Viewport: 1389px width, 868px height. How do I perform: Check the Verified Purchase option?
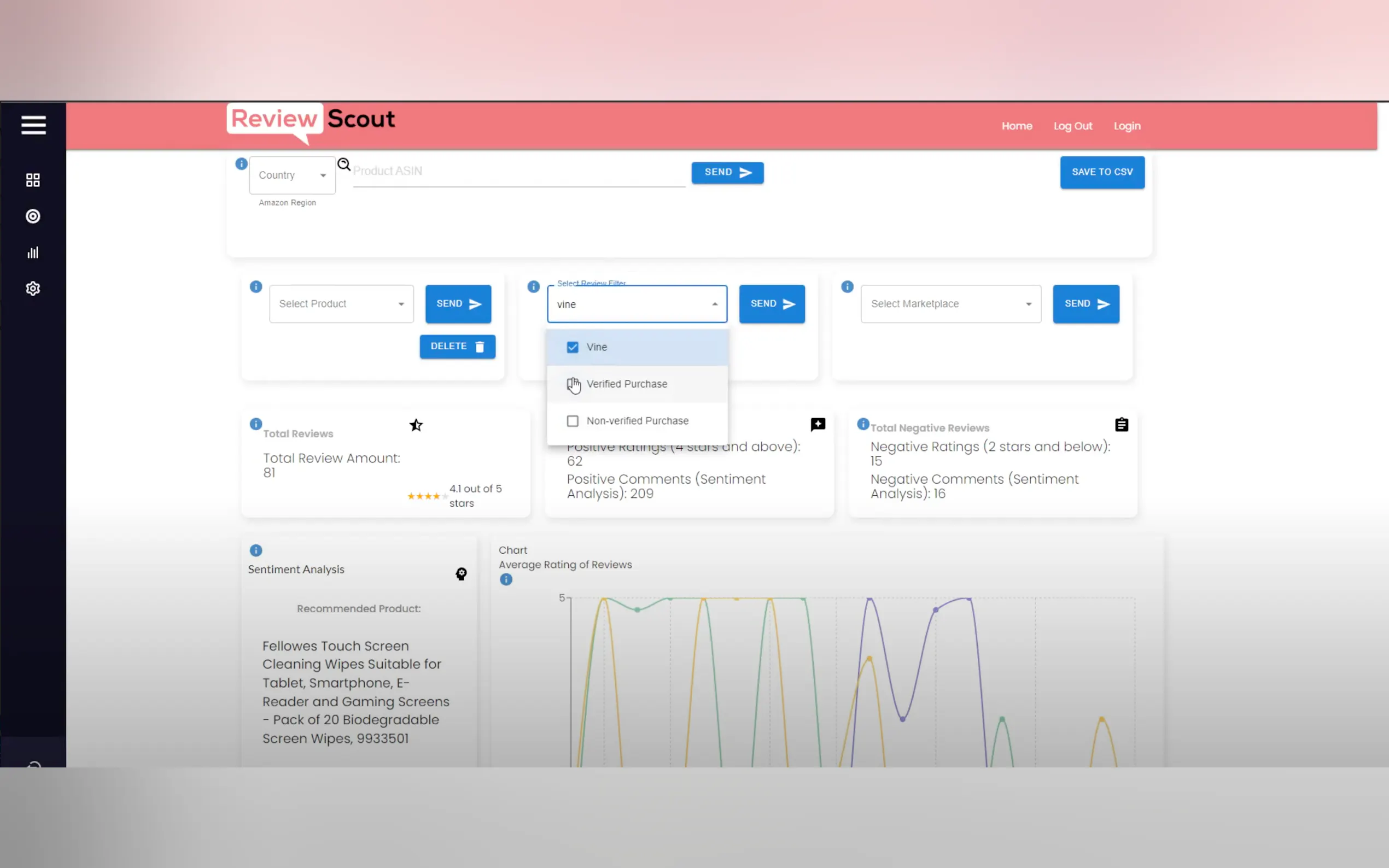[x=573, y=384]
